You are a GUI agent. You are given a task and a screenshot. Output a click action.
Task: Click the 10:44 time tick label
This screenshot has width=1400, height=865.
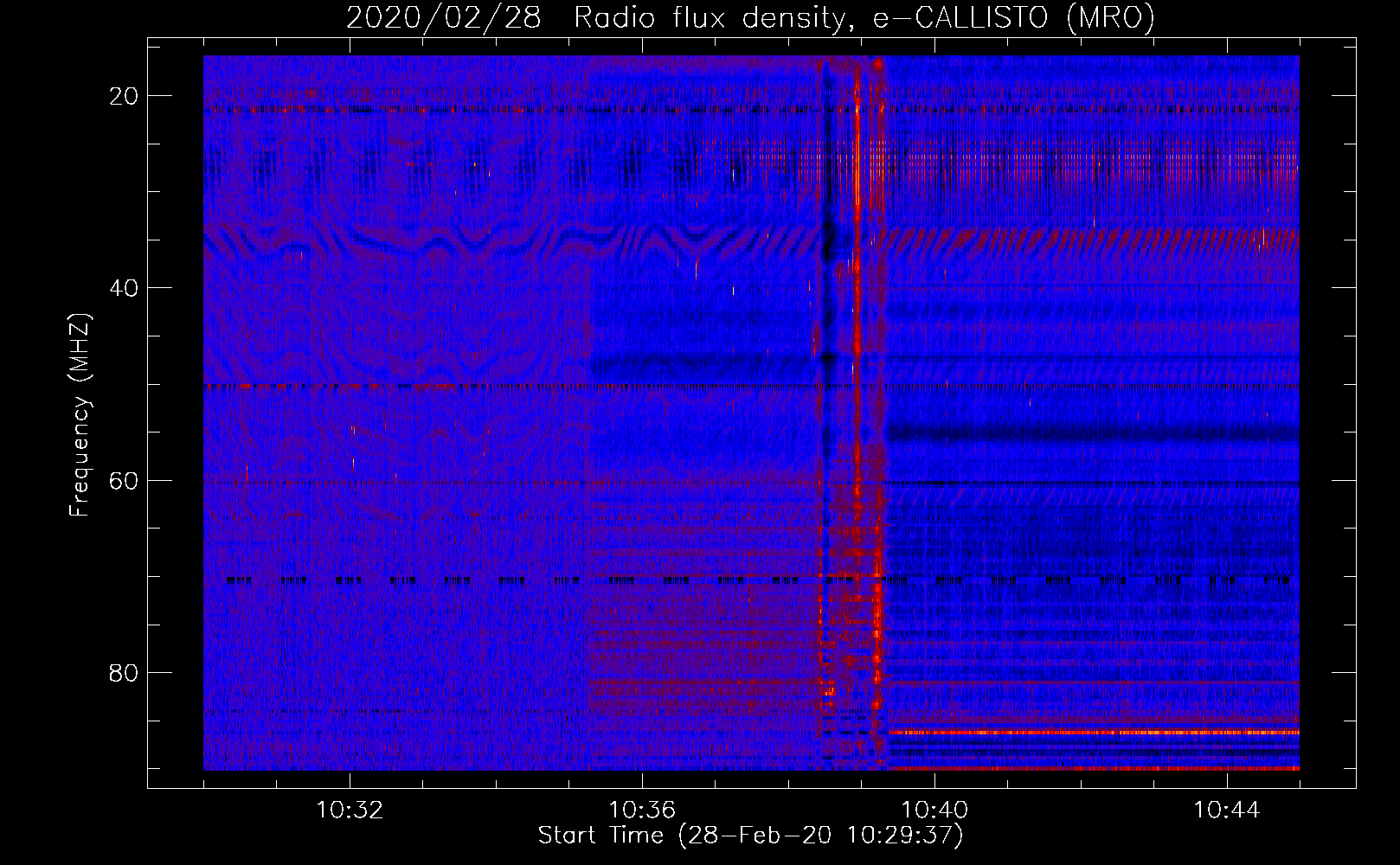click(x=1227, y=811)
